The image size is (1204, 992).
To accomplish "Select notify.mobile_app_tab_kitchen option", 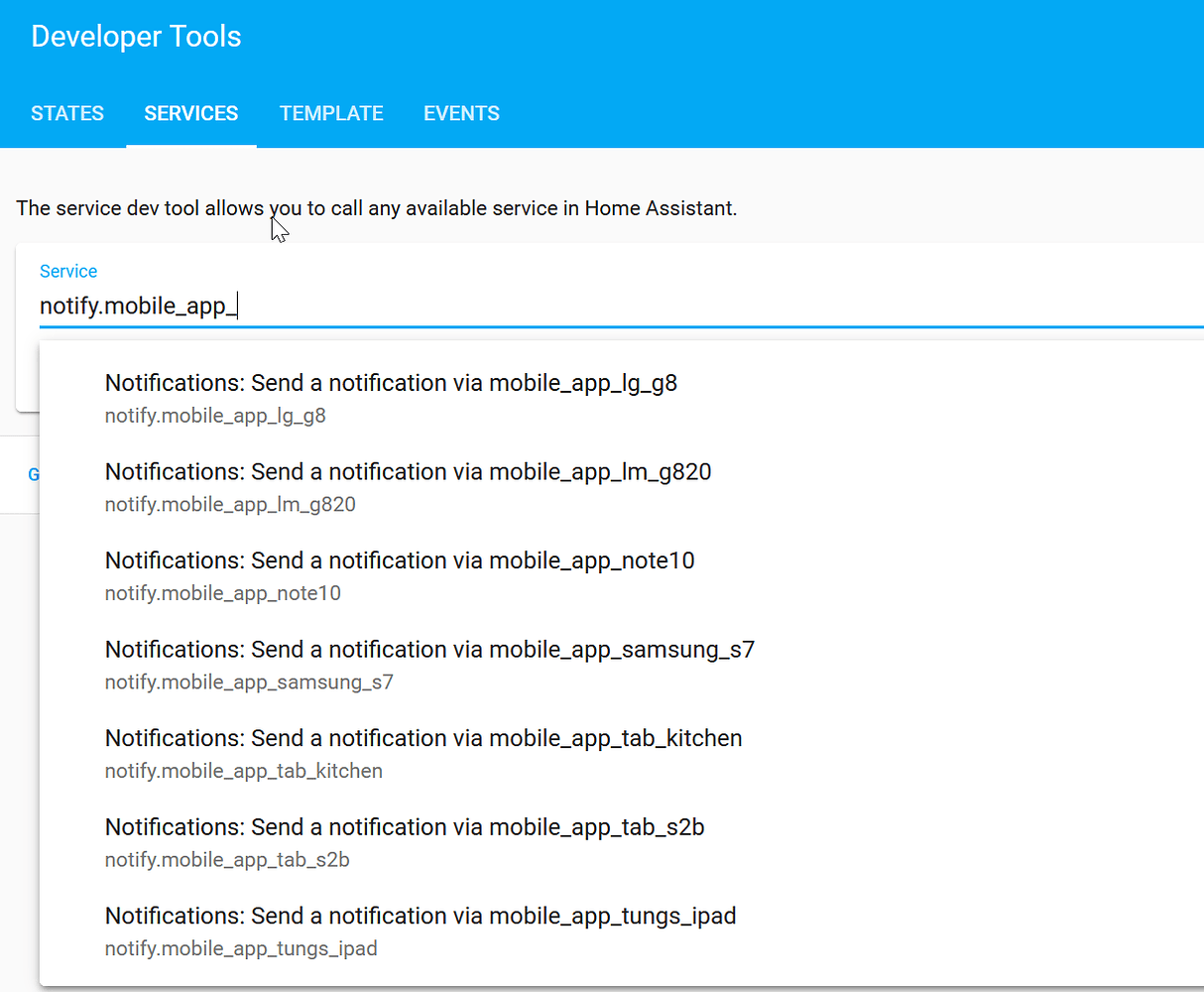I will coord(622,753).
